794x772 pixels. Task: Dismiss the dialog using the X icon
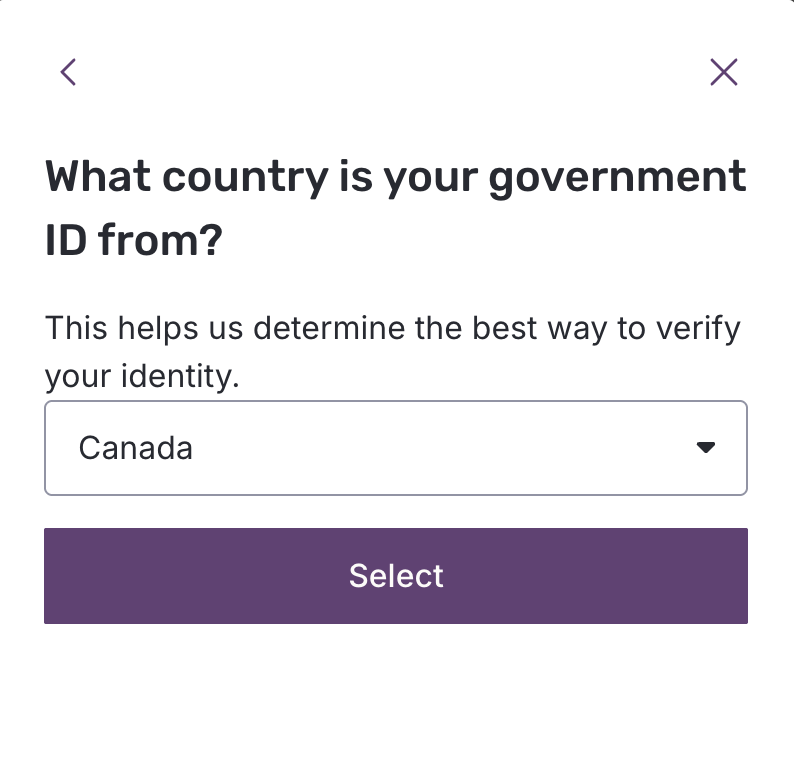723,72
